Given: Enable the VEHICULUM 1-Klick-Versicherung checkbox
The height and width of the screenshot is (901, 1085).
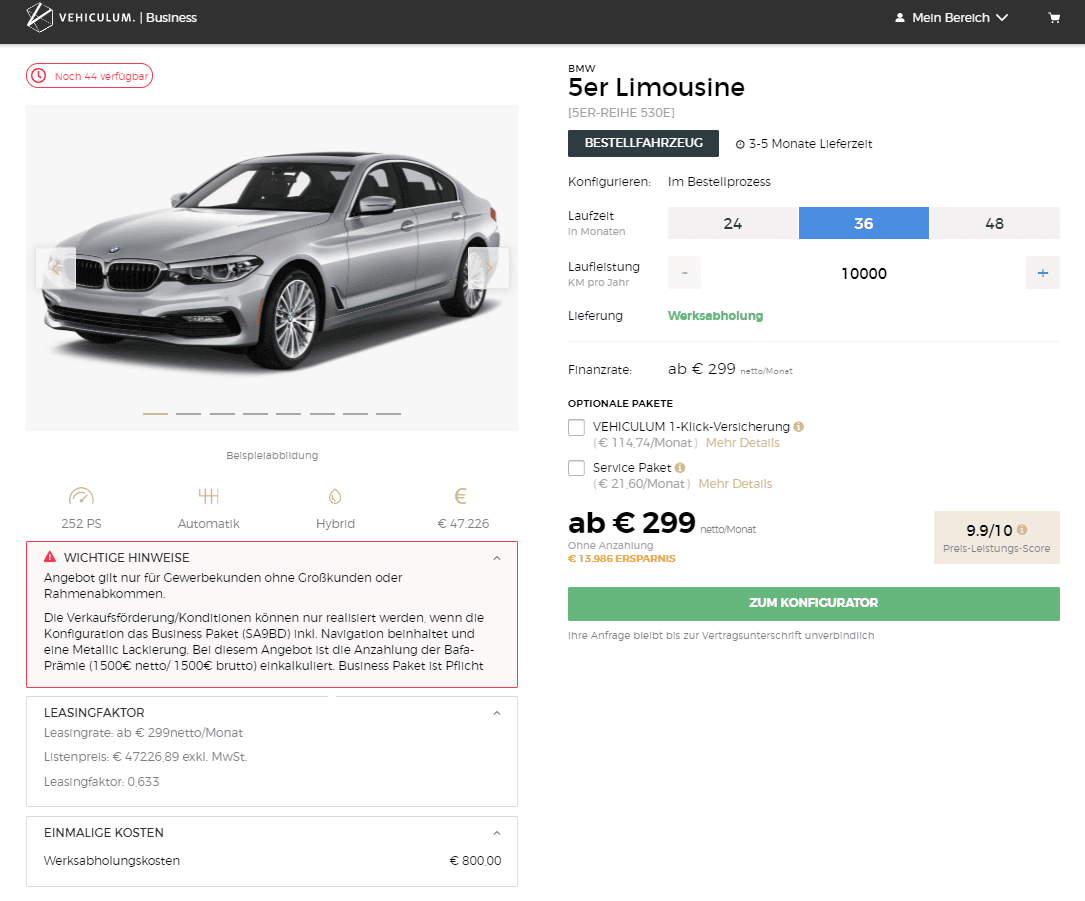Looking at the screenshot, I should pos(576,428).
